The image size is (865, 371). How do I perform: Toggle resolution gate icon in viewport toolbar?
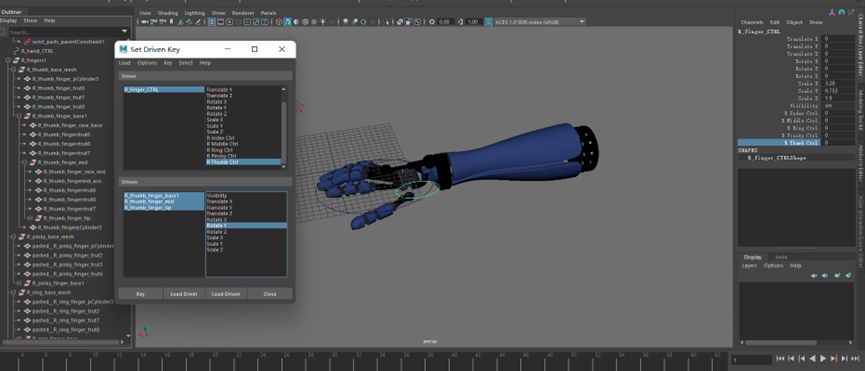tap(229, 22)
